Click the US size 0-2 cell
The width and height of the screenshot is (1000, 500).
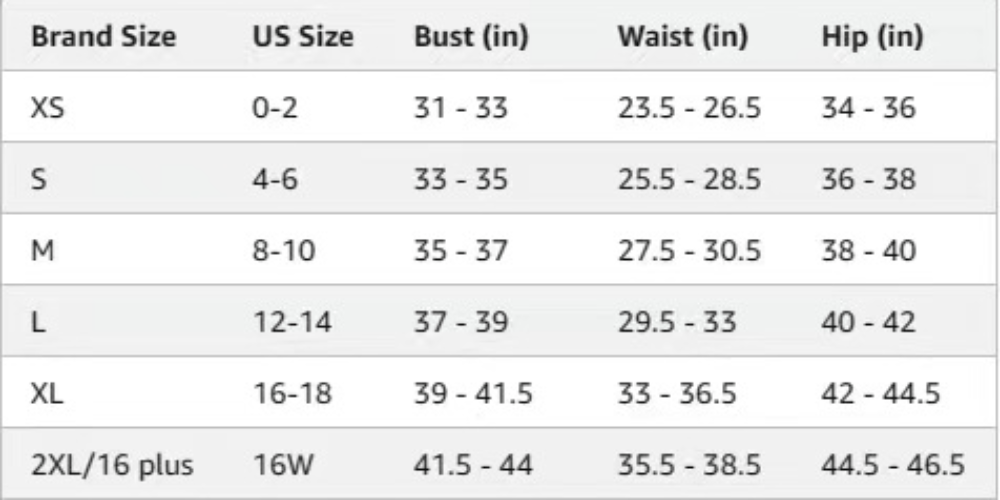coord(275,108)
